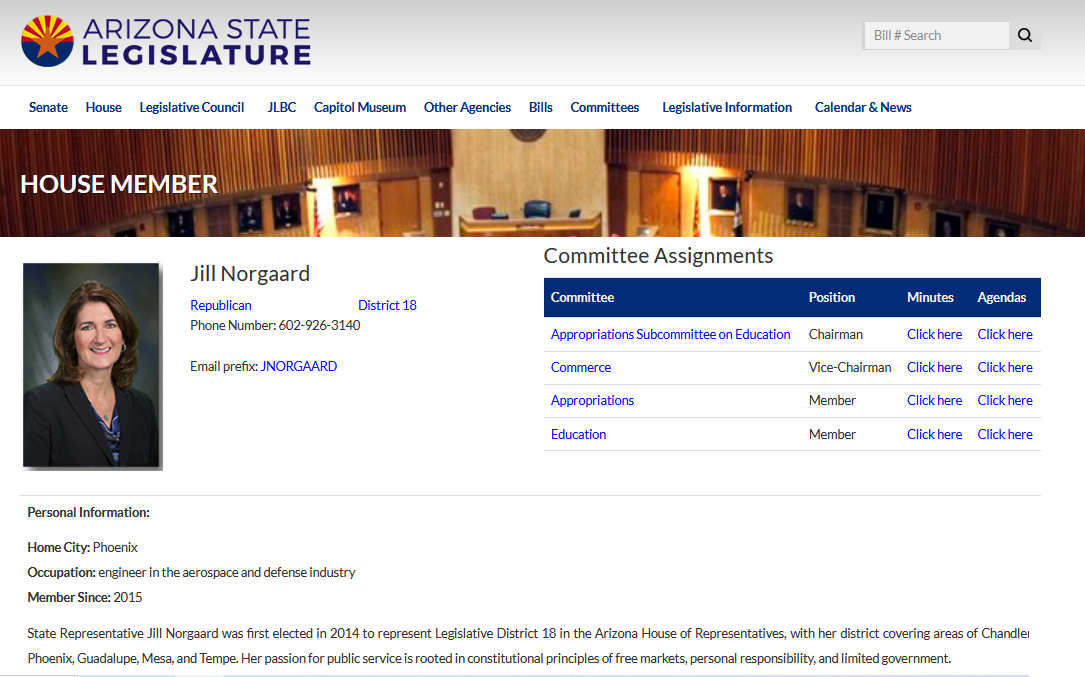Open the Commerce committee link
1085x677 pixels.
[x=581, y=368]
